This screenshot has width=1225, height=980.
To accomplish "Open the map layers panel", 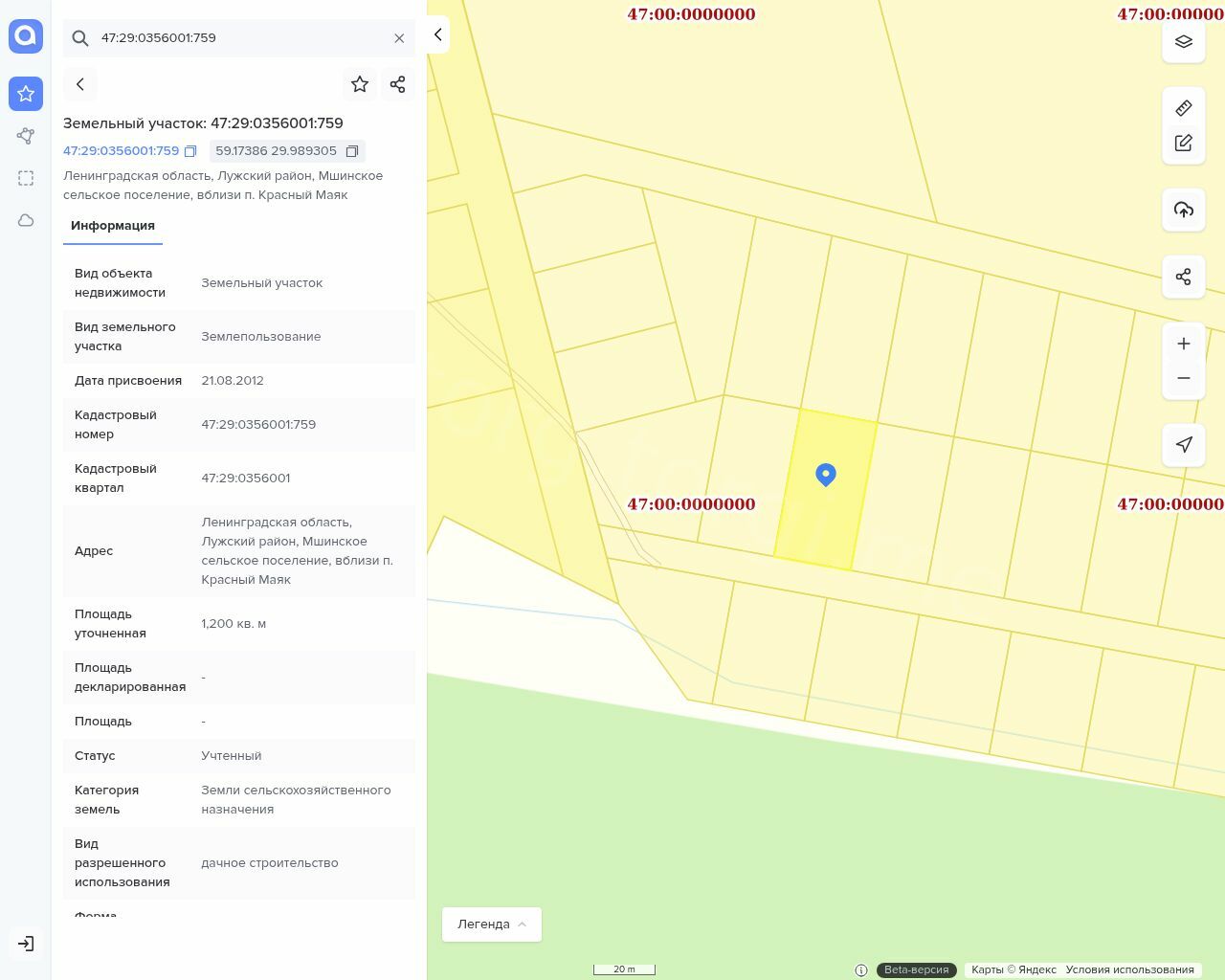I will click(1183, 42).
